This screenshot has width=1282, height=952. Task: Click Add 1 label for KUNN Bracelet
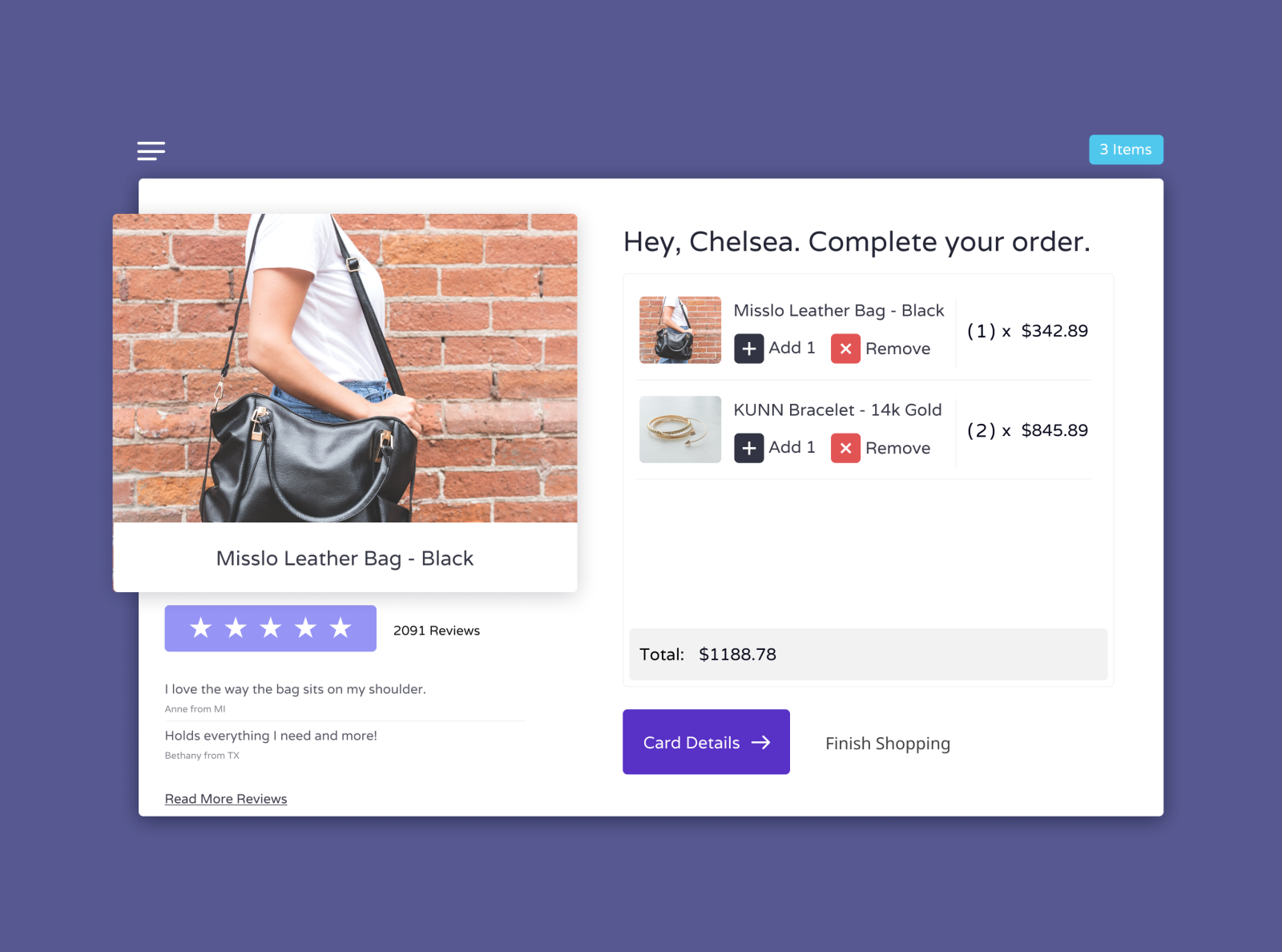tap(792, 447)
